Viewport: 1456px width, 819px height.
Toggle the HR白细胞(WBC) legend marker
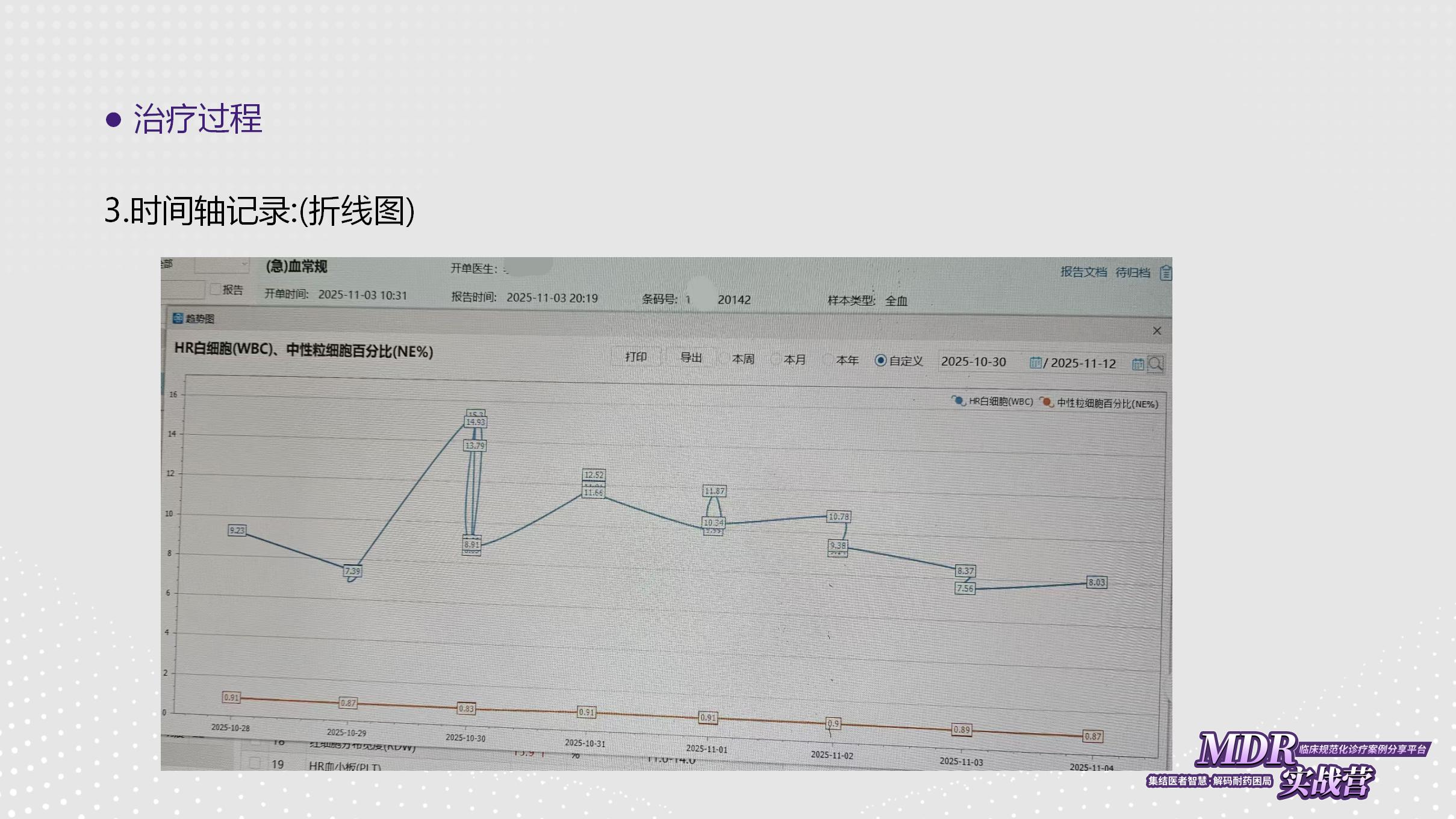pyautogui.click(x=958, y=400)
